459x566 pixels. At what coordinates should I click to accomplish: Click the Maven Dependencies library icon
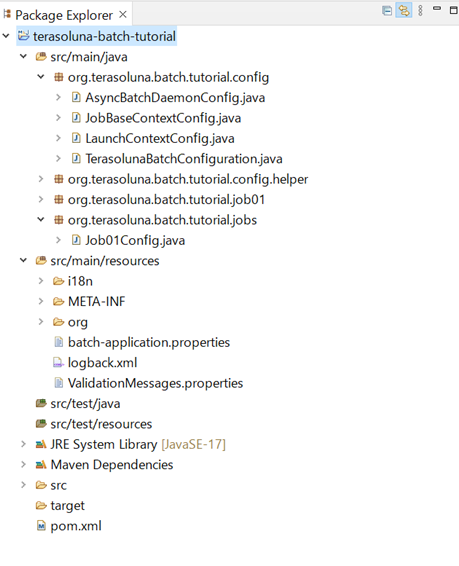(41, 465)
